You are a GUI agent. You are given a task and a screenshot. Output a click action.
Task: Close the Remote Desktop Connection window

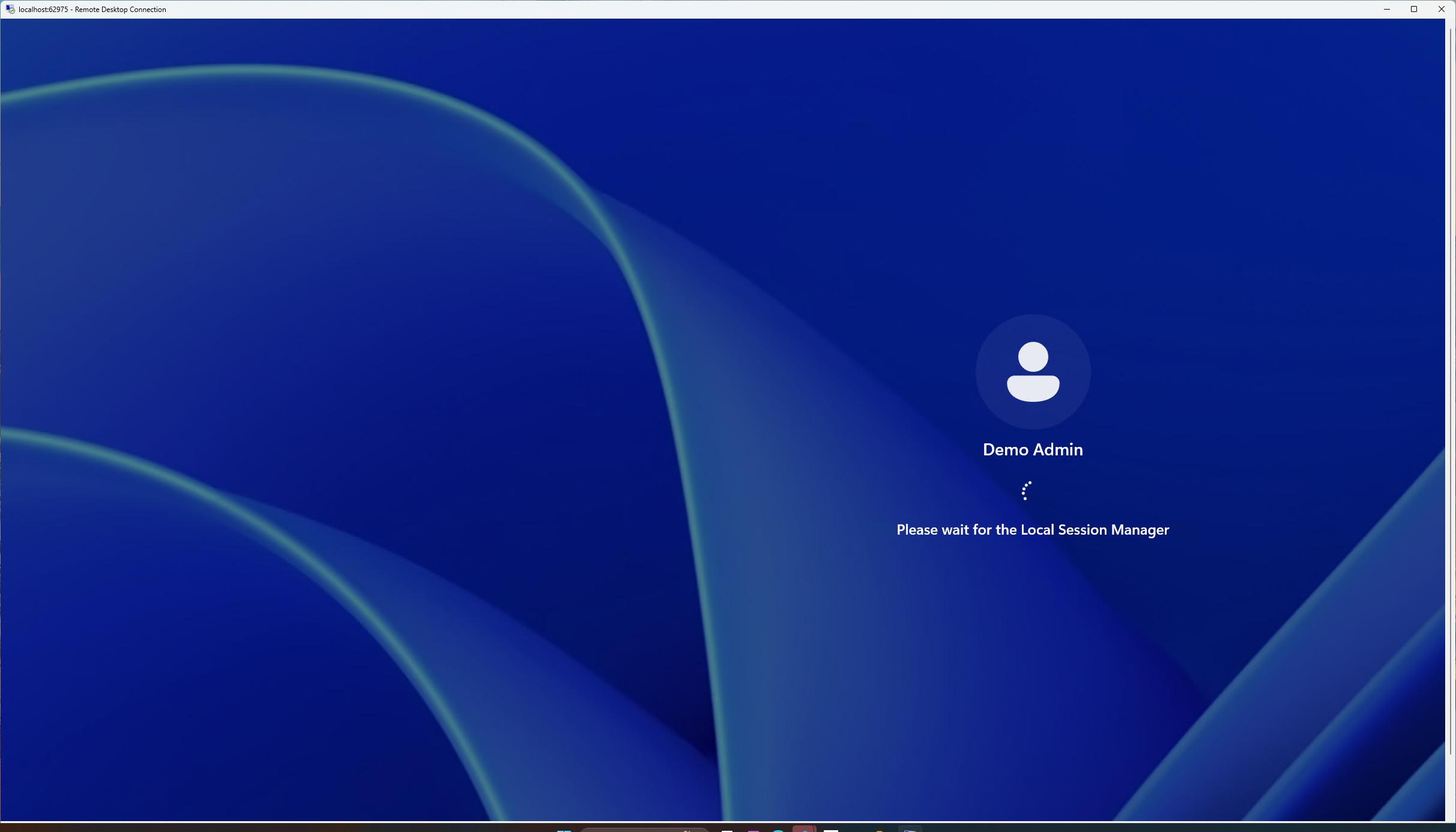pyautogui.click(x=1441, y=9)
